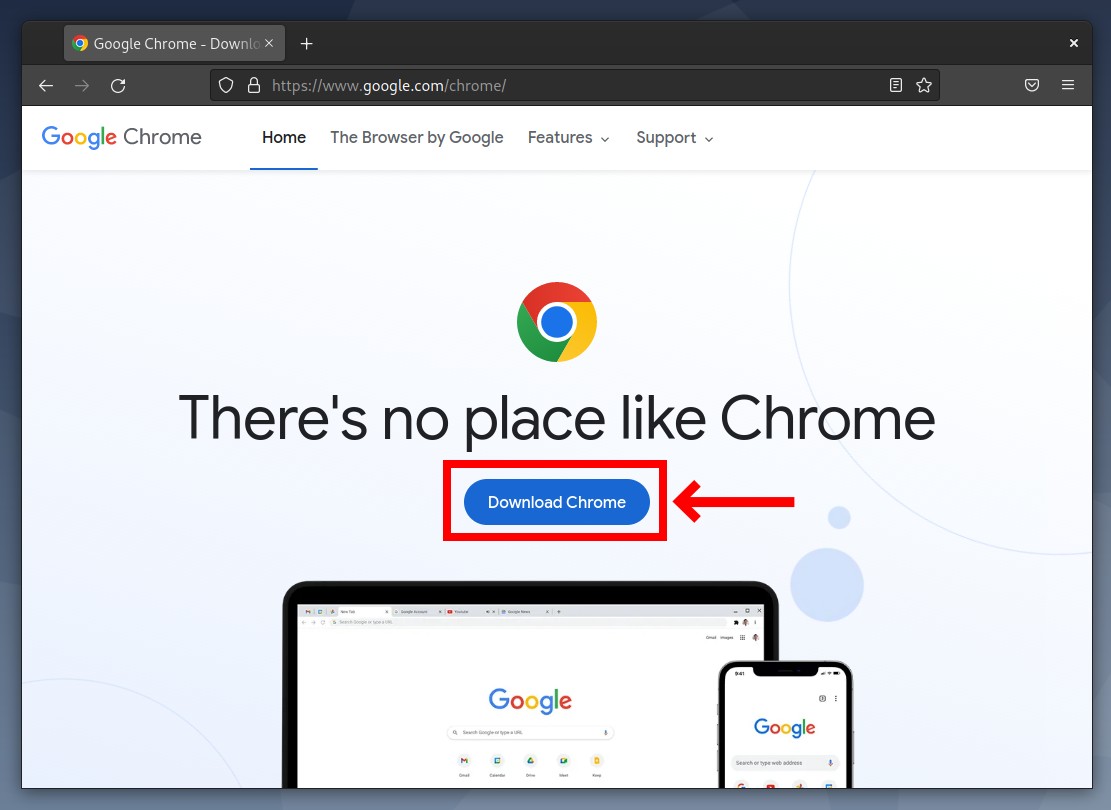The image size is (1111, 810).
Task: View site security via the padlock icon
Action: pos(254,86)
